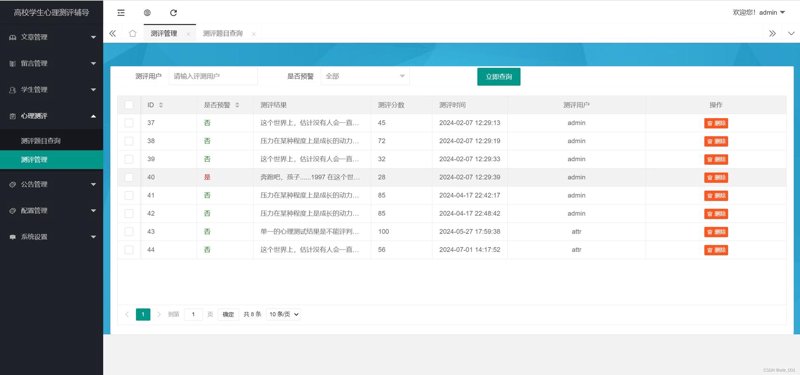Delete the record with ID 43

(716, 232)
